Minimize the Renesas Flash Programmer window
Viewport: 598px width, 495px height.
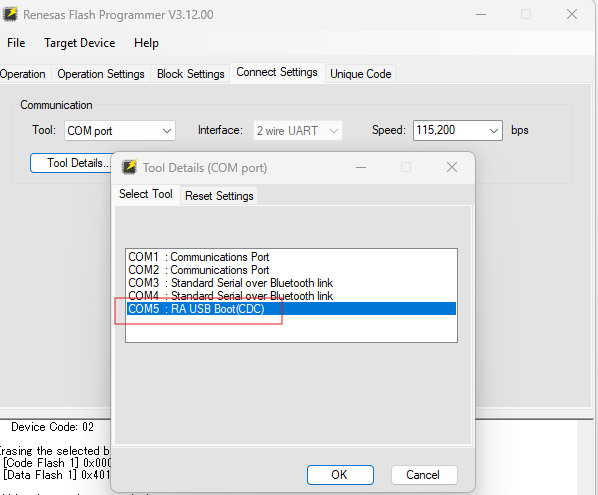click(481, 14)
